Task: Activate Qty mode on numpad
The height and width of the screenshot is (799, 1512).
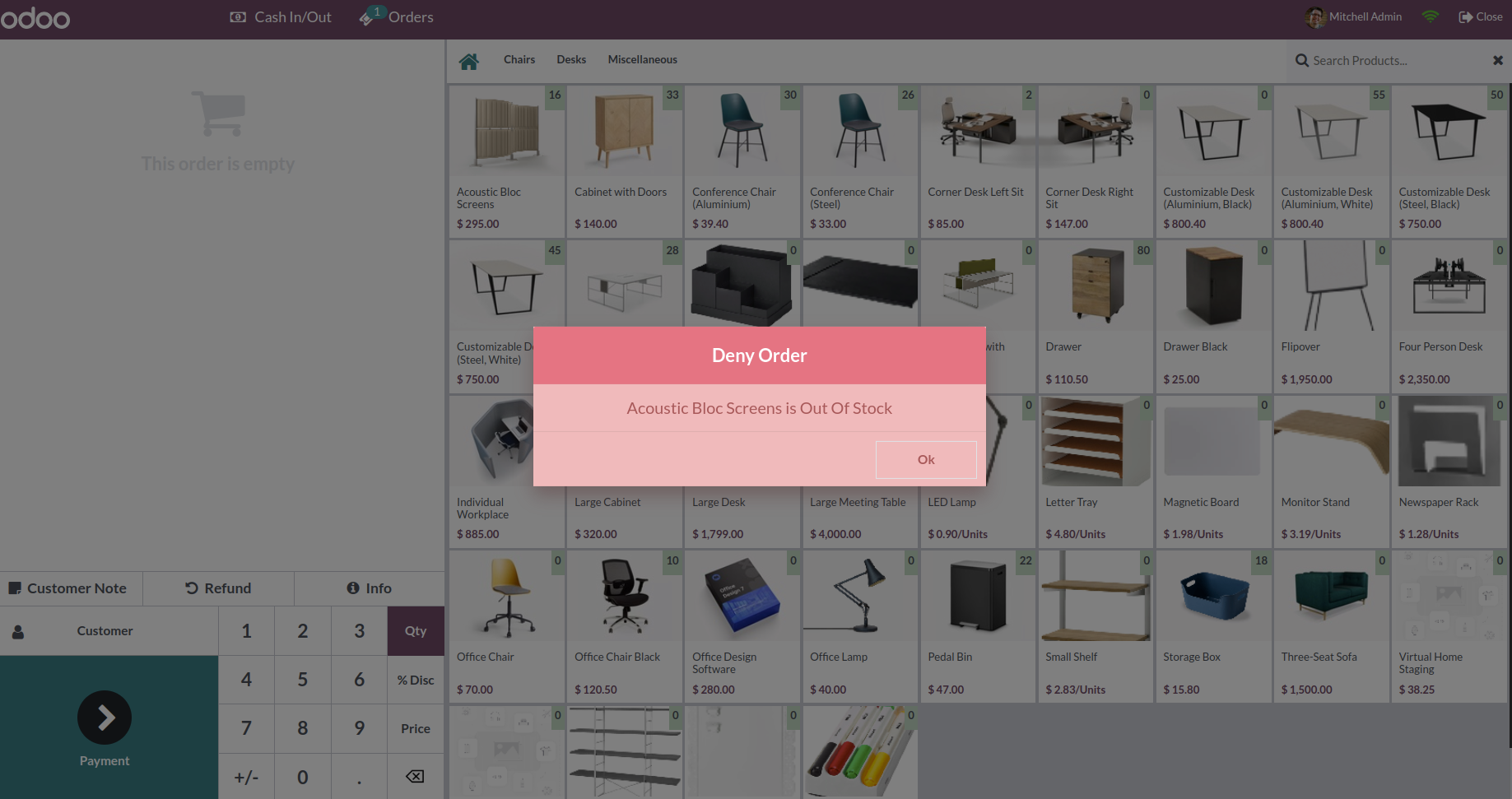Action: (416, 631)
